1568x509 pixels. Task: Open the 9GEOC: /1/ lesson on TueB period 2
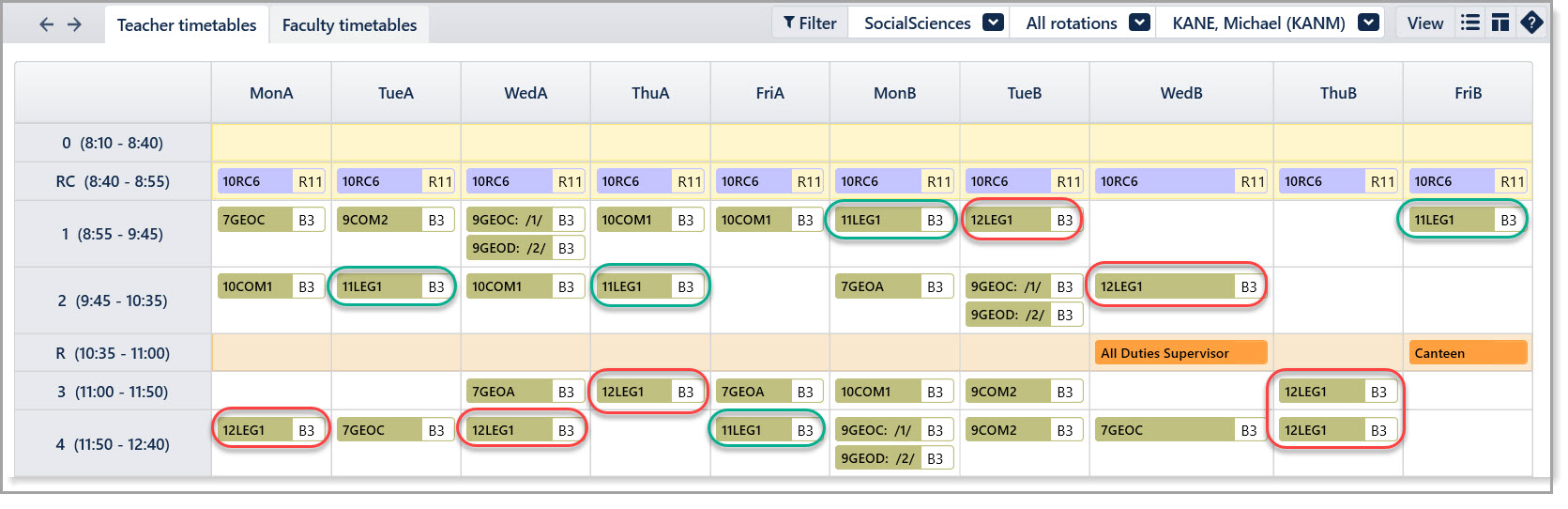tap(1025, 286)
